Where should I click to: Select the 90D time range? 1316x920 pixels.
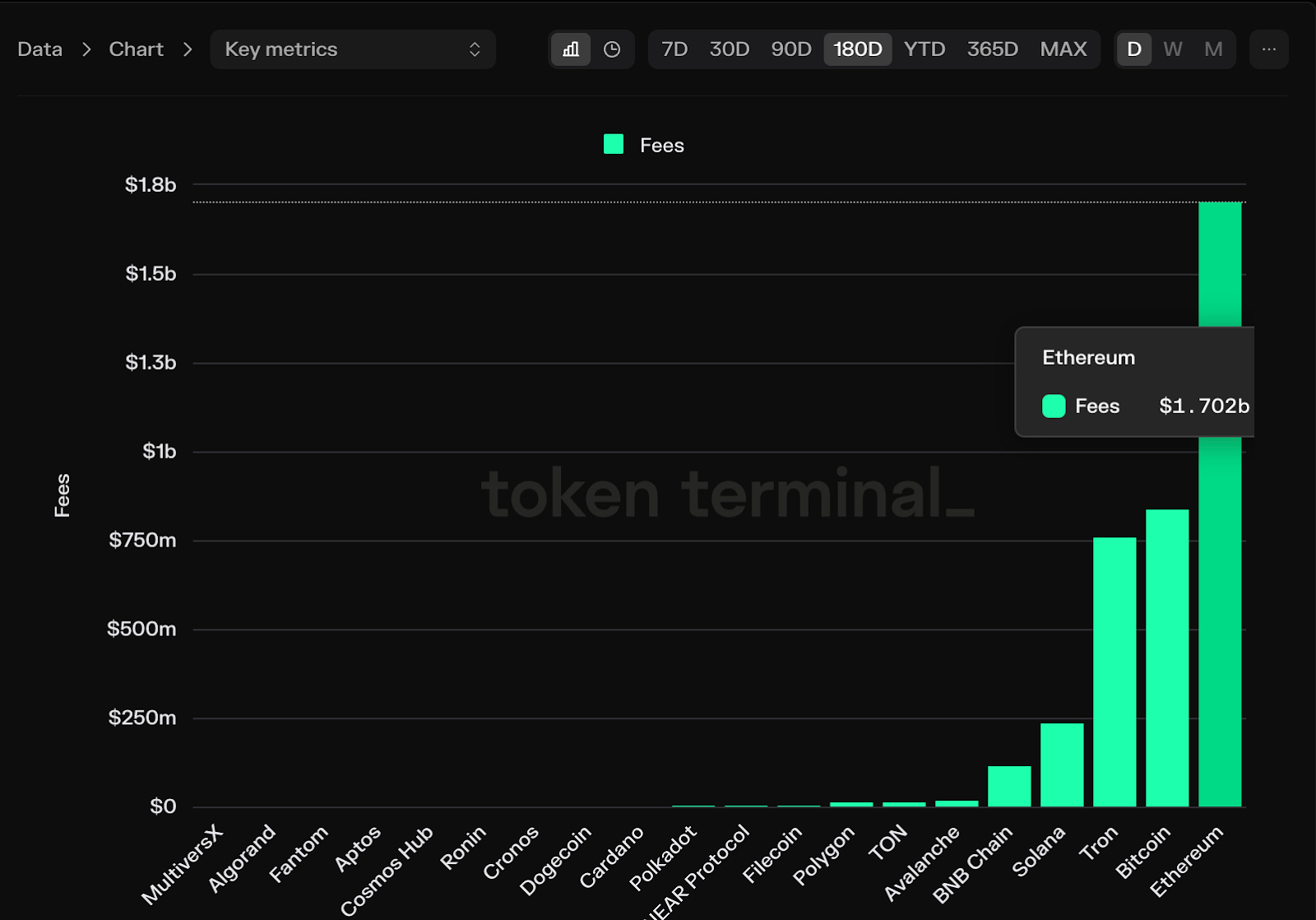[x=791, y=49]
